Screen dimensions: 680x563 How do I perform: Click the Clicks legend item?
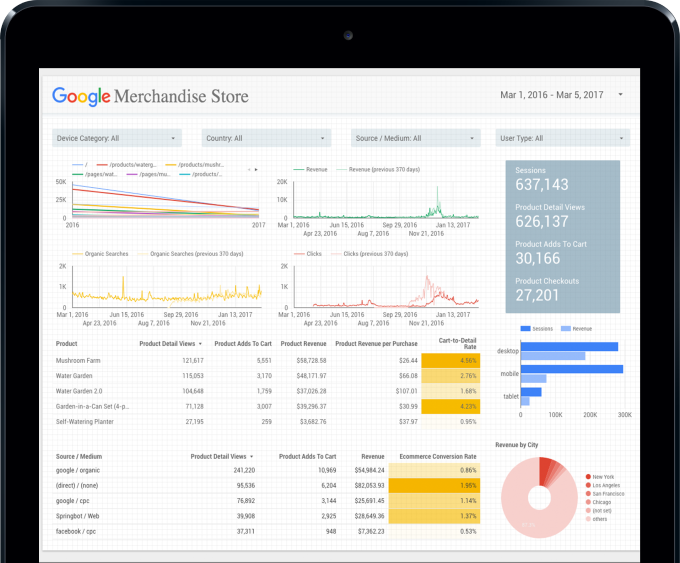click(x=307, y=254)
